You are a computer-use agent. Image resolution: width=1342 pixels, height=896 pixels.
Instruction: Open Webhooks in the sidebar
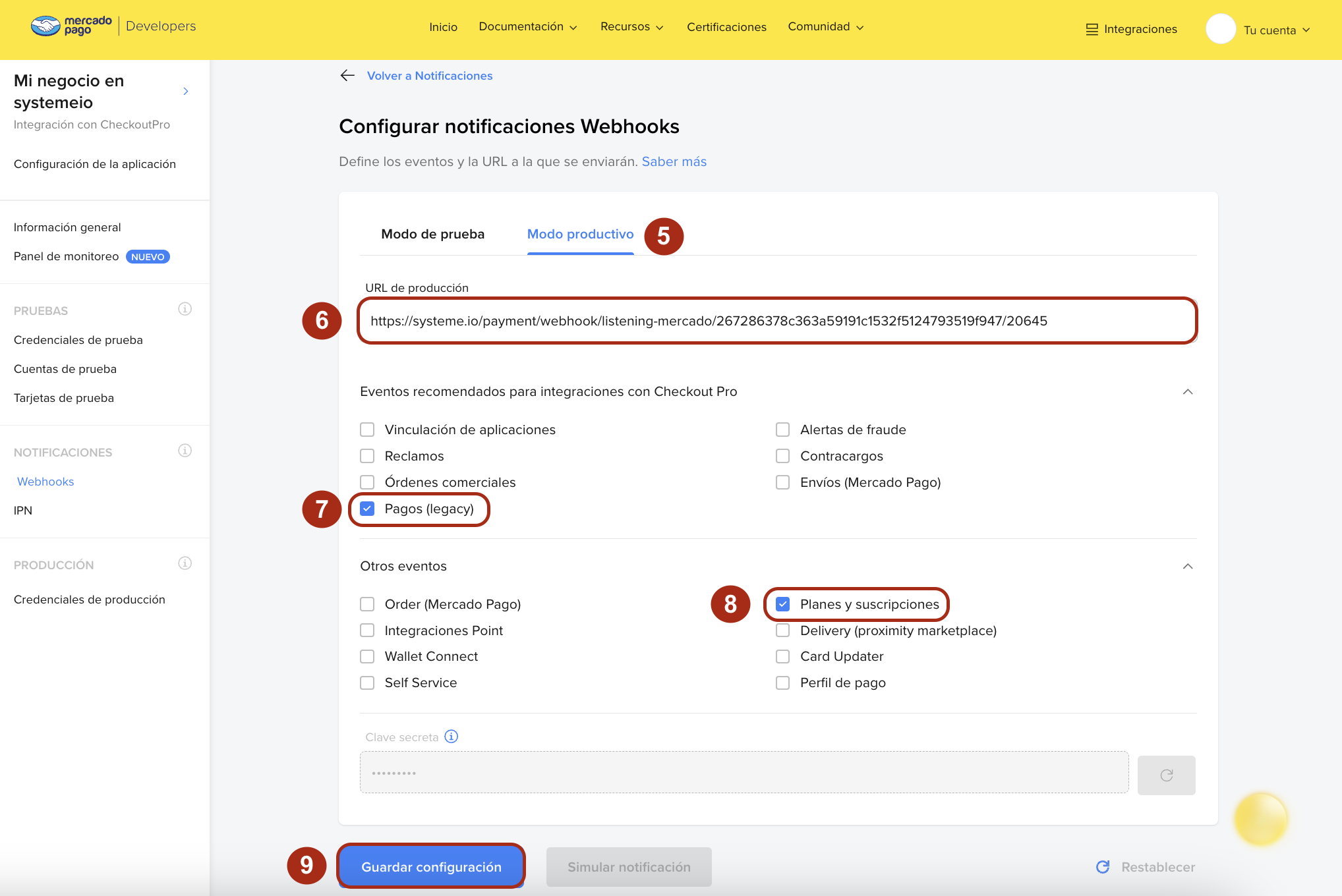(x=45, y=482)
